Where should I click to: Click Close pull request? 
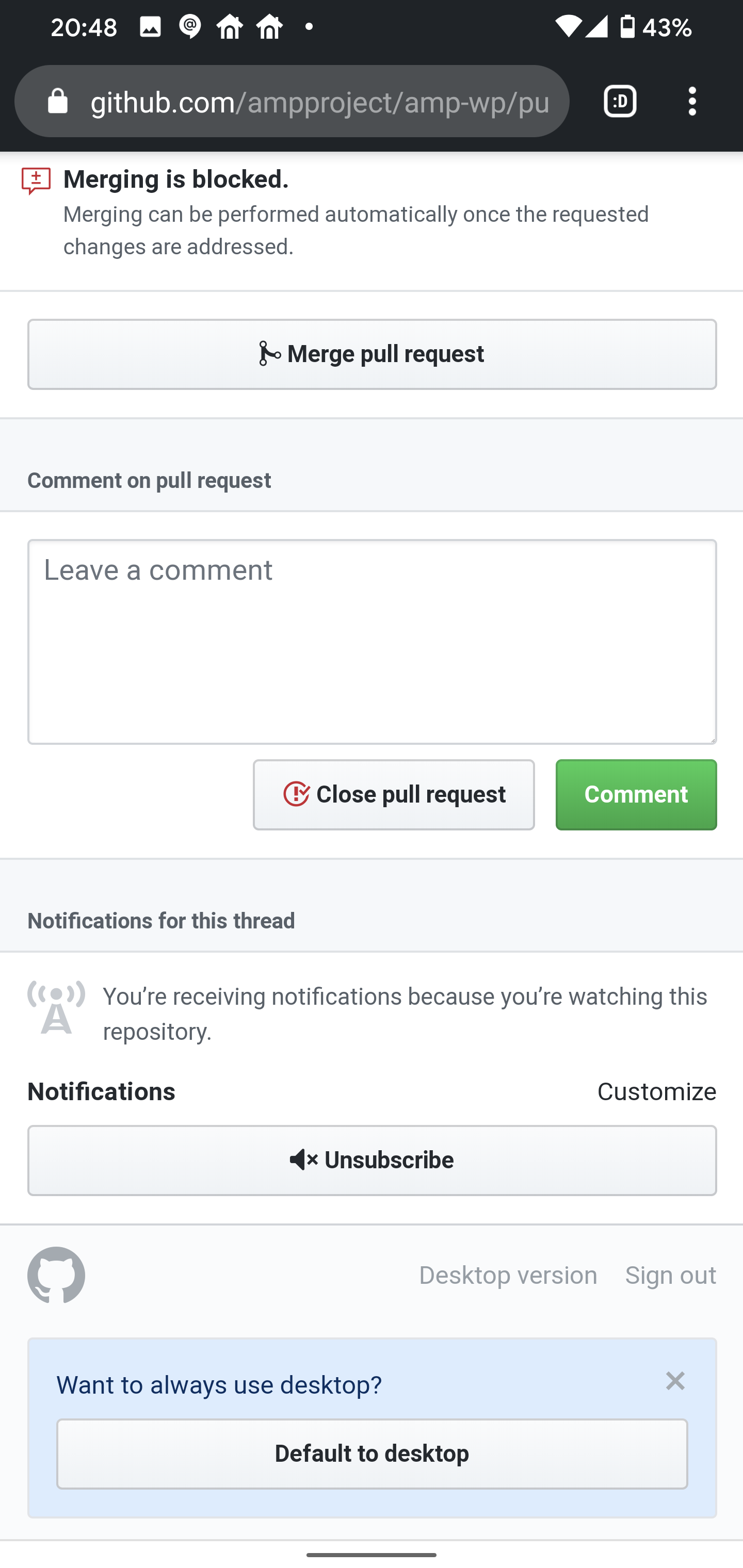tap(394, 794)
